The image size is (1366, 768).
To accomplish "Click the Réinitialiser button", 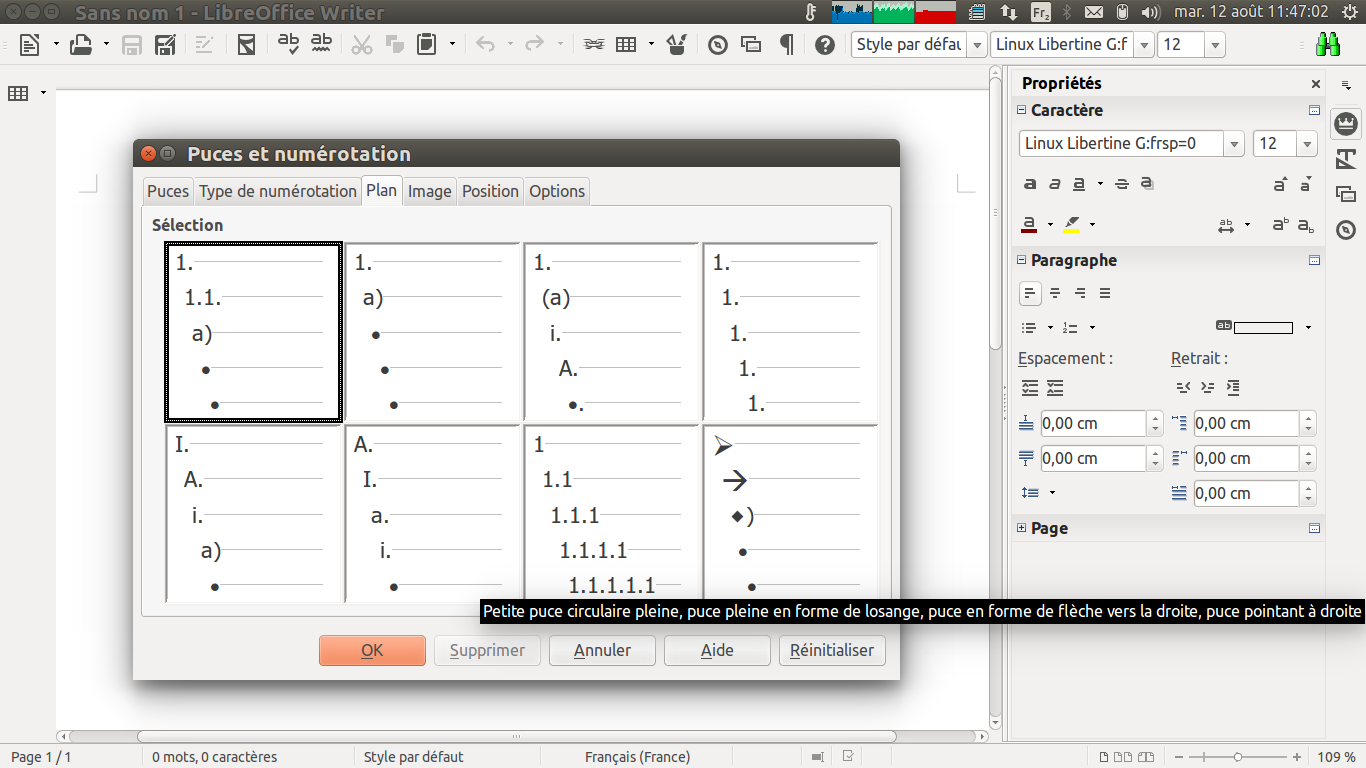I will tap(832, 650).
